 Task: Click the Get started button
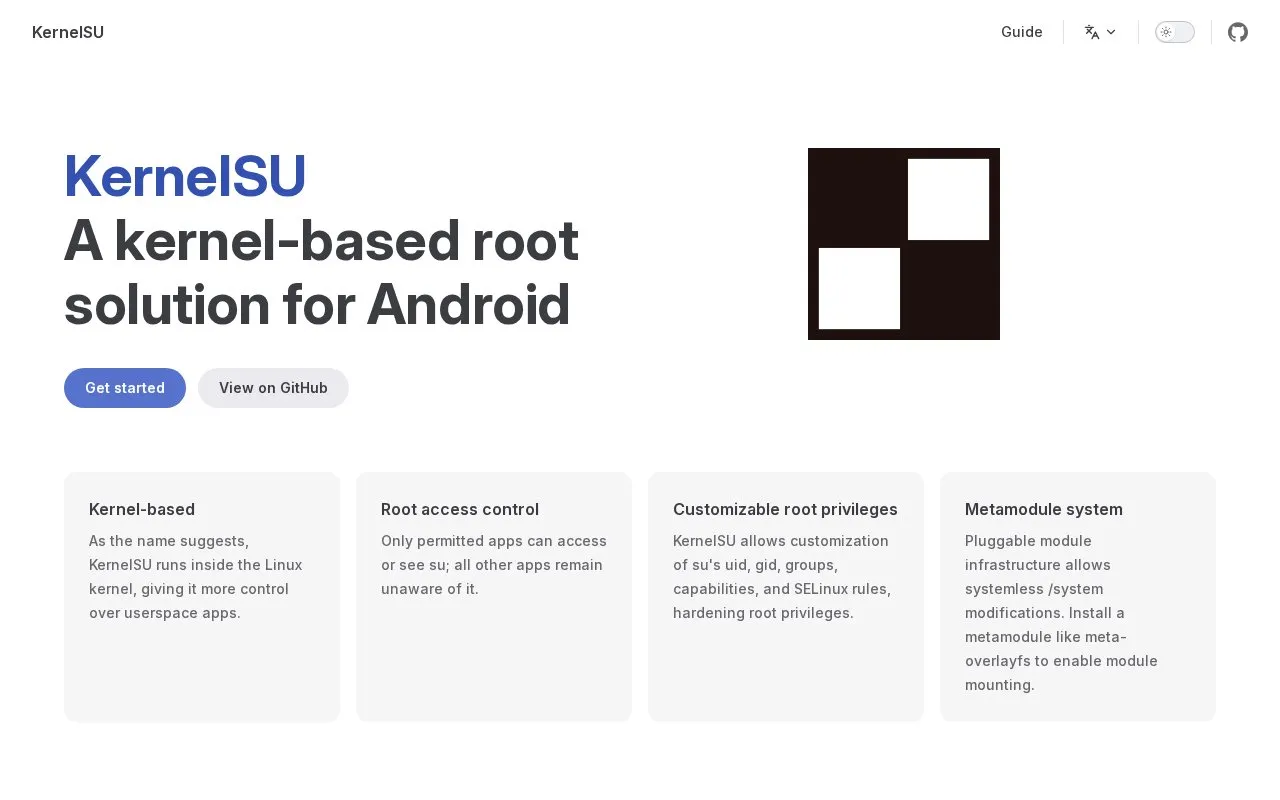tap(125, 388)
